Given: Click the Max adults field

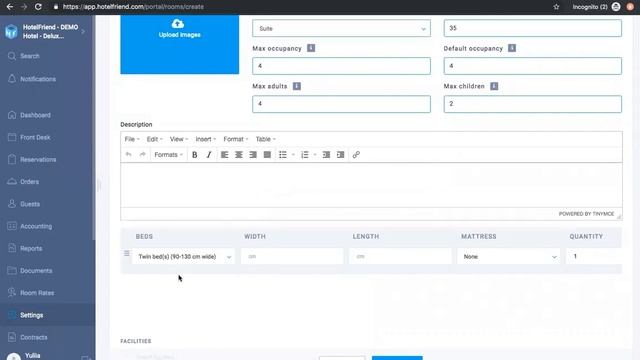Looking at the screenshot, I should [341, 104].
